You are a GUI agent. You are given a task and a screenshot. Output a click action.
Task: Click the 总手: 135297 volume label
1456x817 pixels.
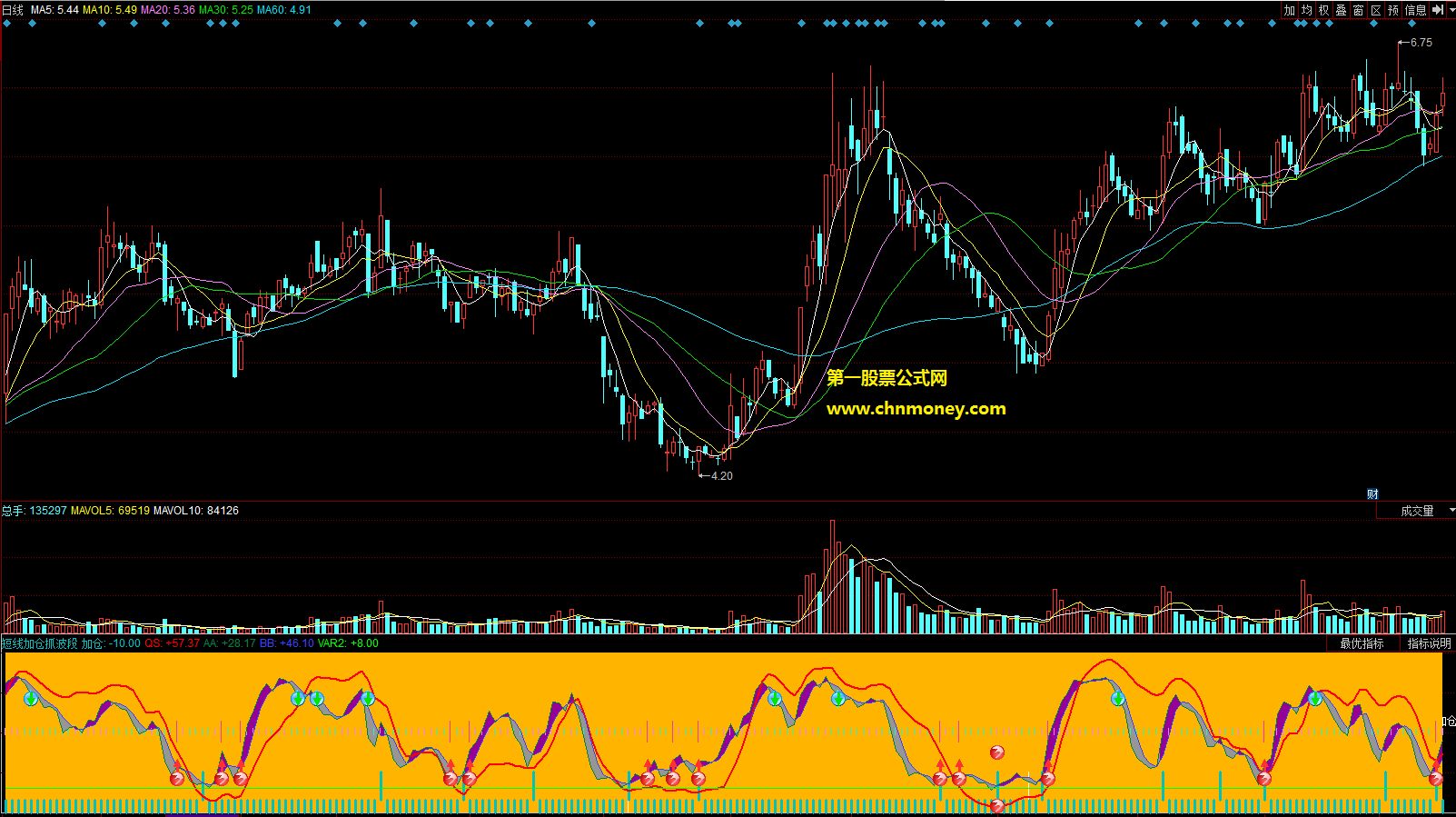(35, 511)
